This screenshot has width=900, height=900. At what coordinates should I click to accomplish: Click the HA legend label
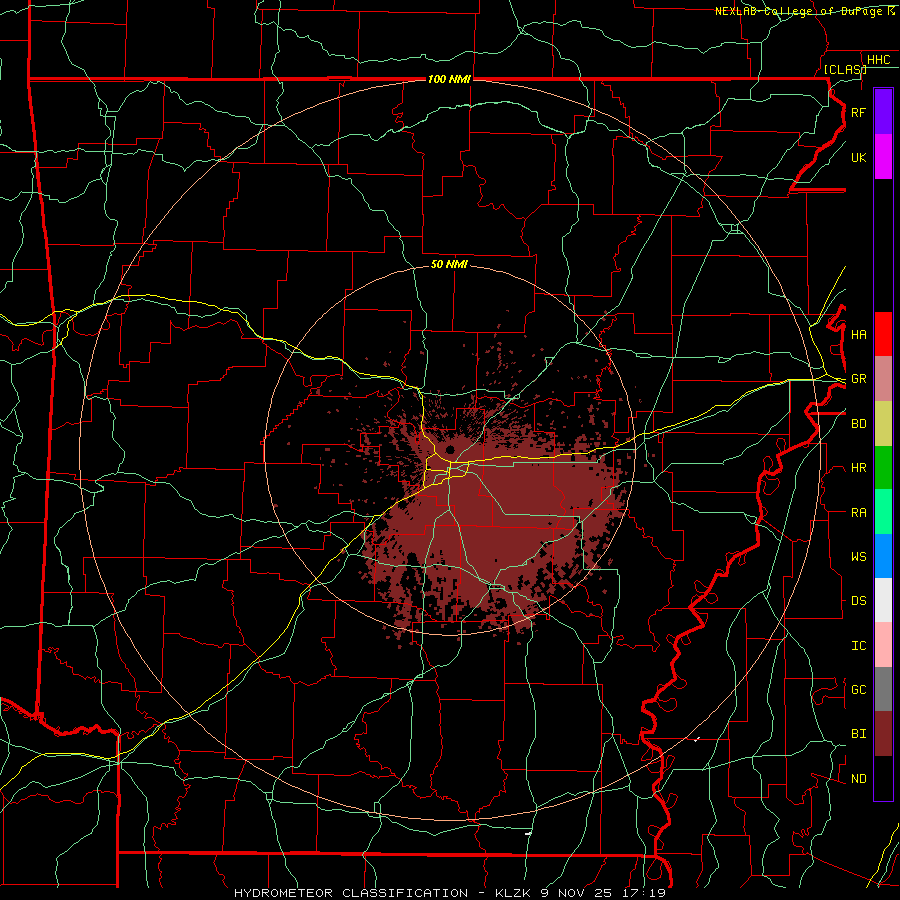pyautogui.click(x=858, y=334)
